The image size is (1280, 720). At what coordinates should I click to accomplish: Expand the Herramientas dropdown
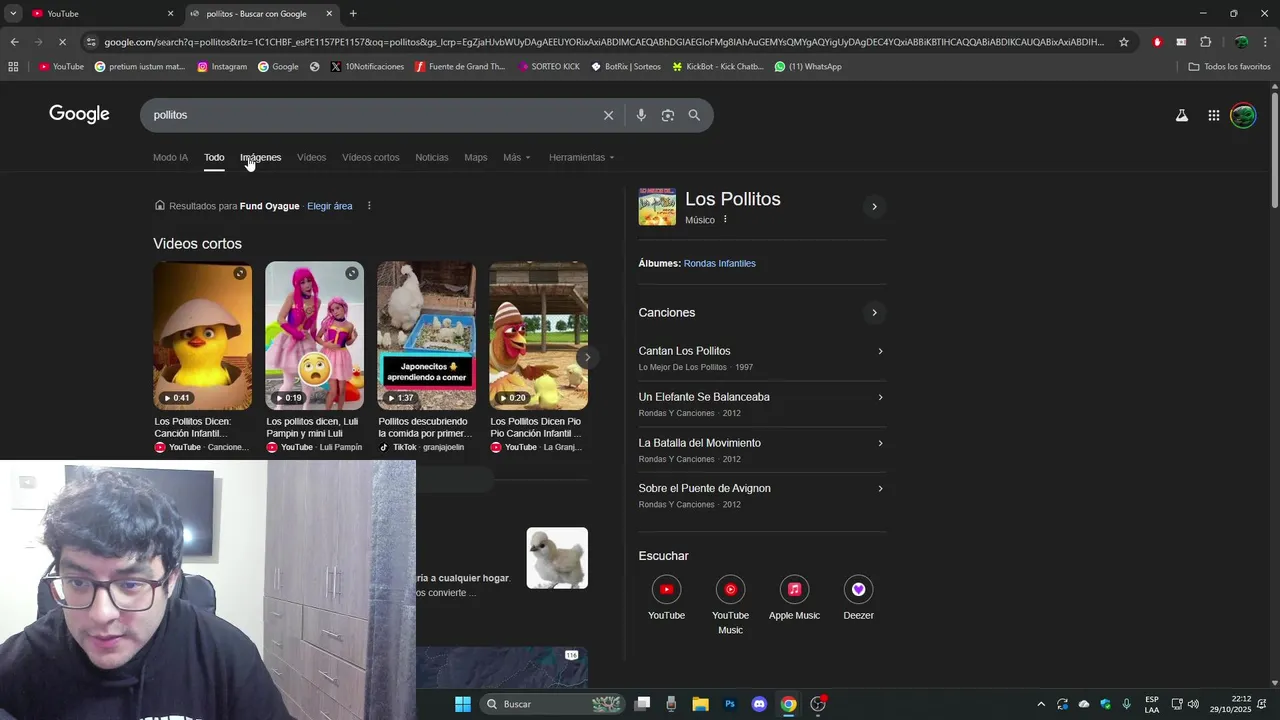point(582,157)
